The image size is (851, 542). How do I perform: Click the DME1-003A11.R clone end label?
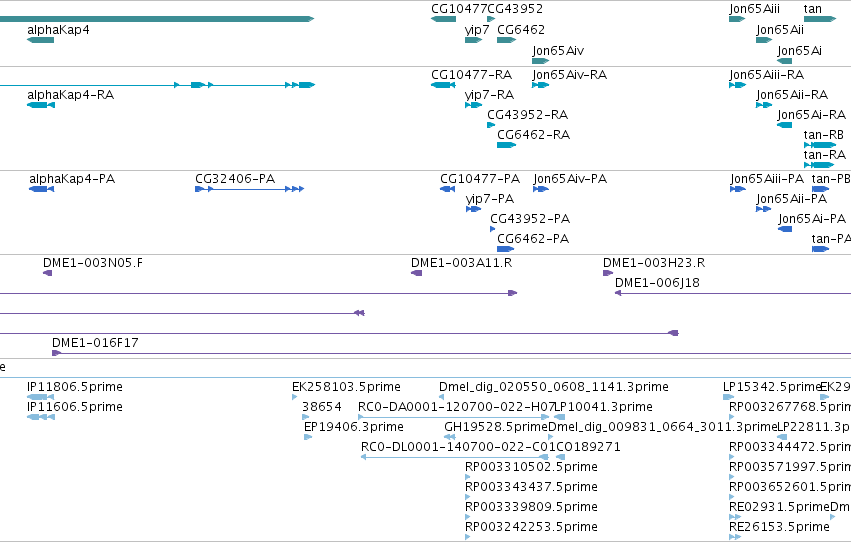click(461, 263)
